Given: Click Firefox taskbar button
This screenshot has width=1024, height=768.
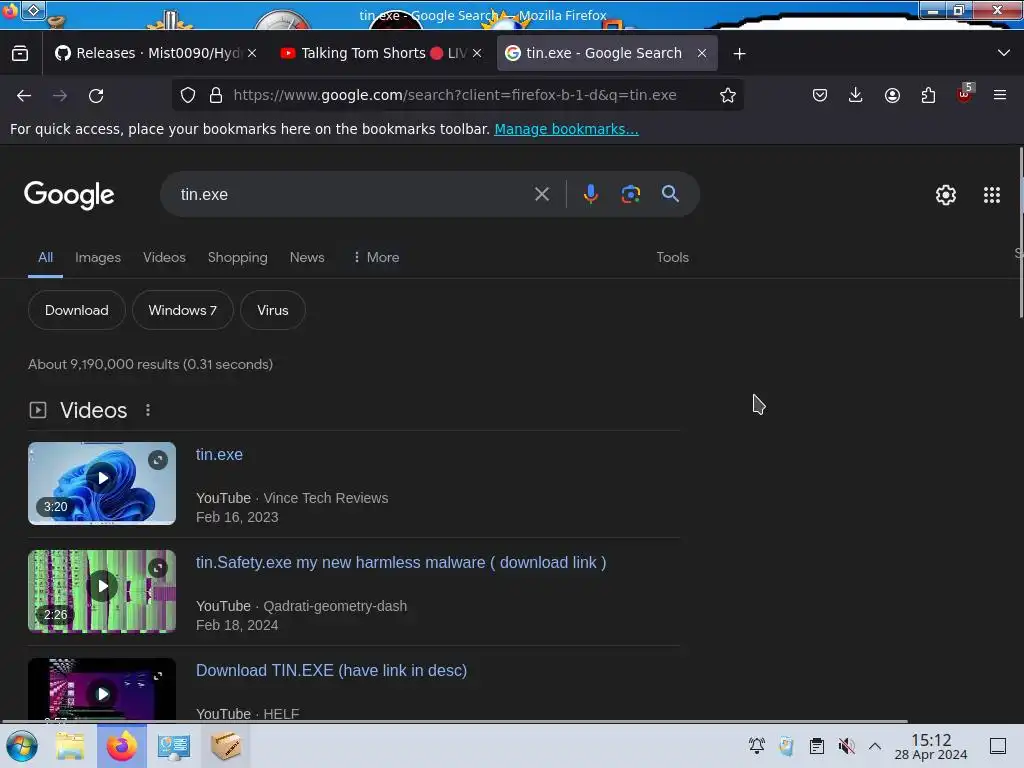Looking at the screenshot, I should 121,746.
